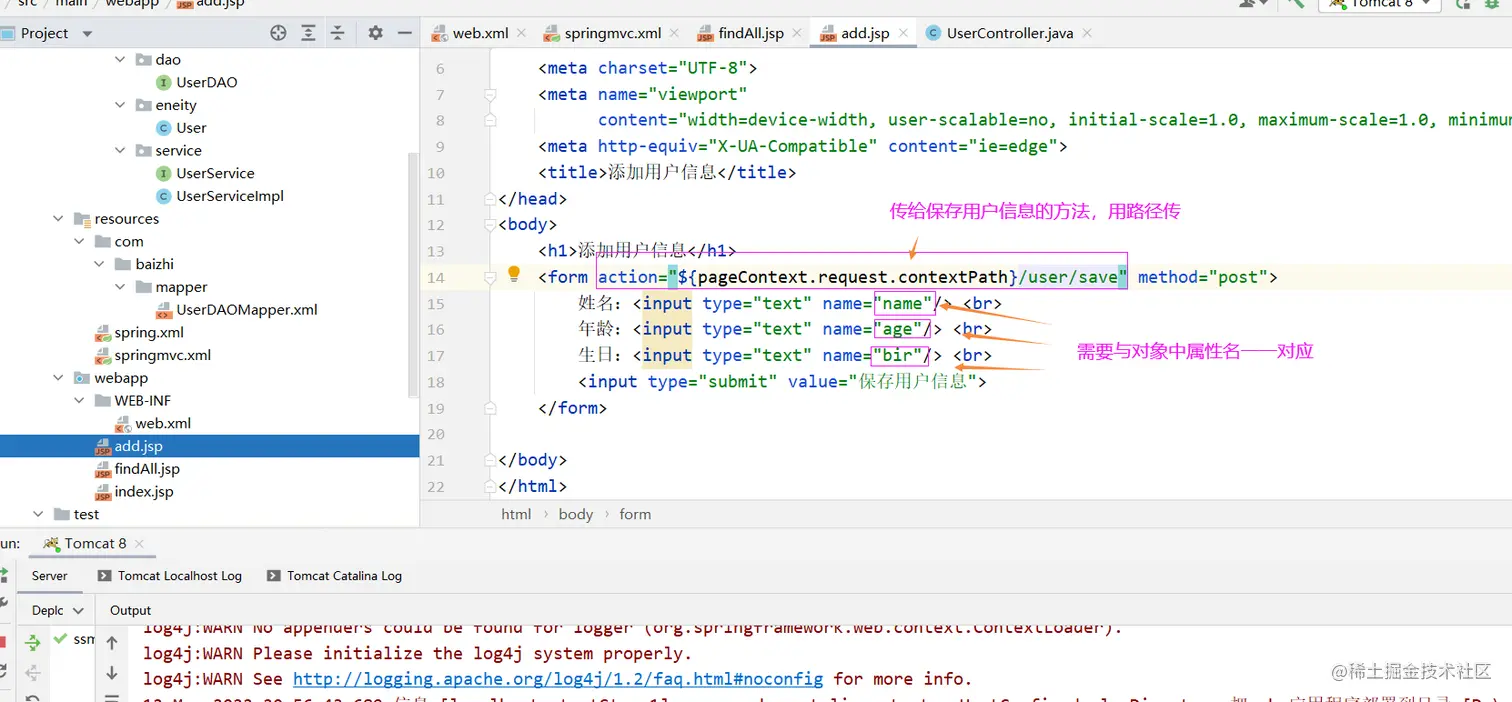Collapse the dao folder

(121, 60)
